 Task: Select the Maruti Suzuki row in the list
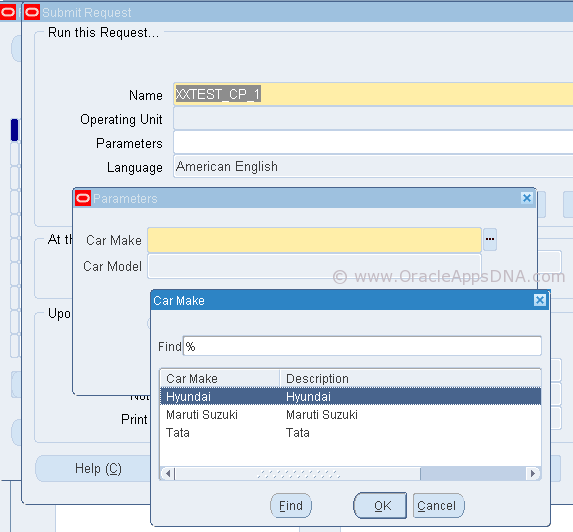tap(350, 415)
